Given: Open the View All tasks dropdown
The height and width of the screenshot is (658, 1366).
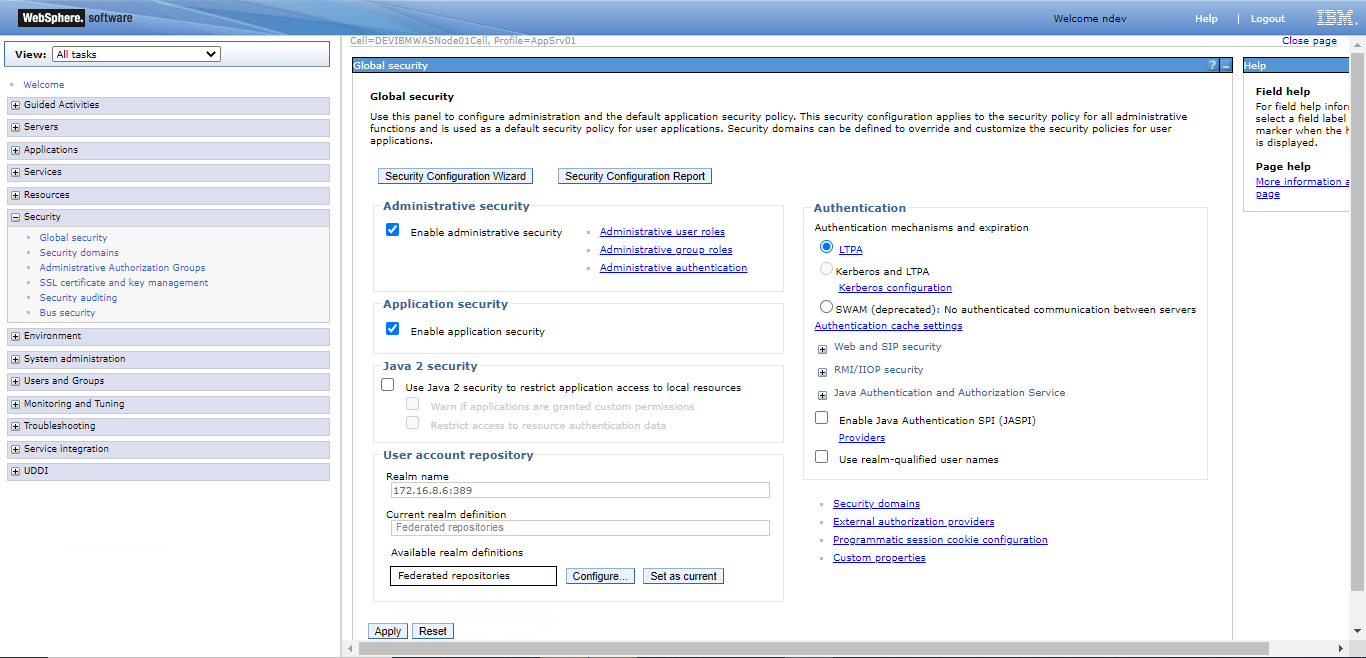Looking at the screenshot, I should (x=136, y=54).
